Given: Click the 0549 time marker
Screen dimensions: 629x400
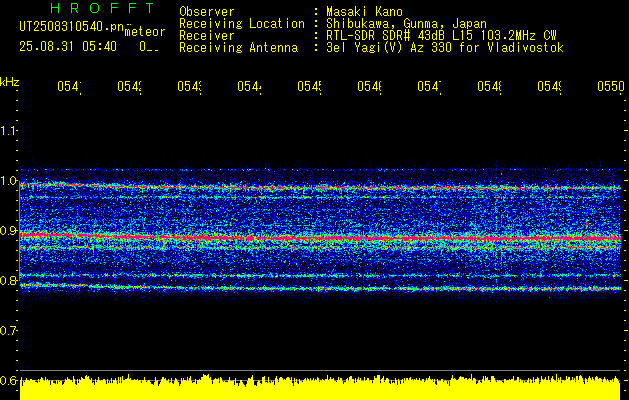Looking at the screenshot, I should click(550, 86).
